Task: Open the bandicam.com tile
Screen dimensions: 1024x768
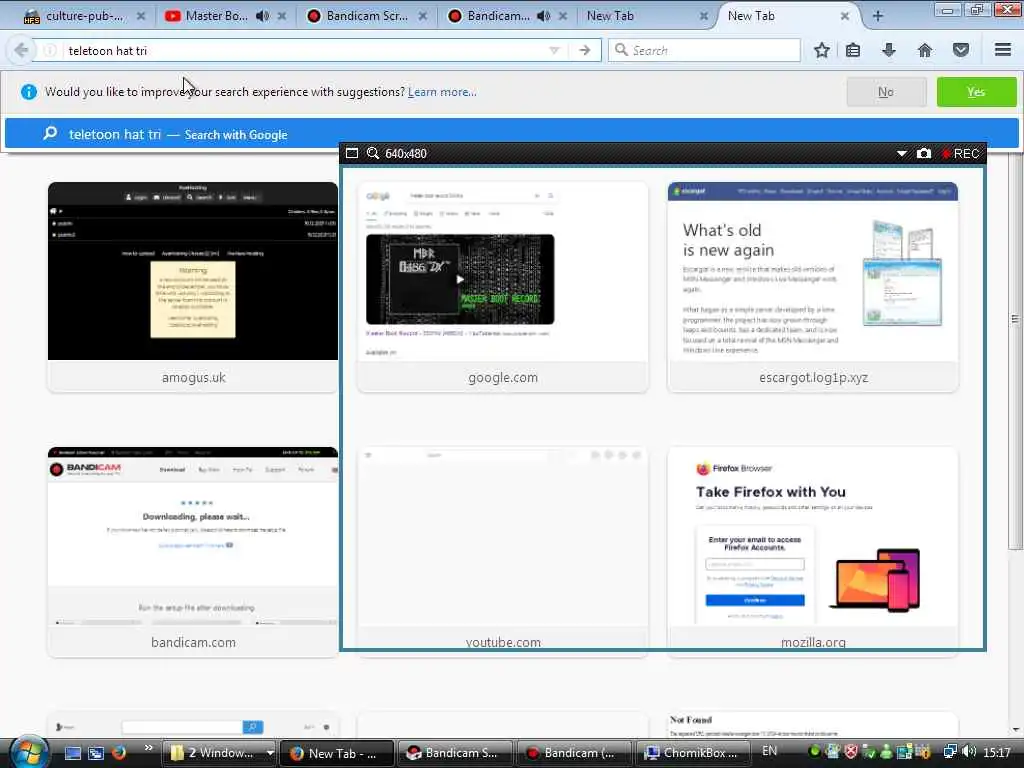Action: (x=193, y=552)
